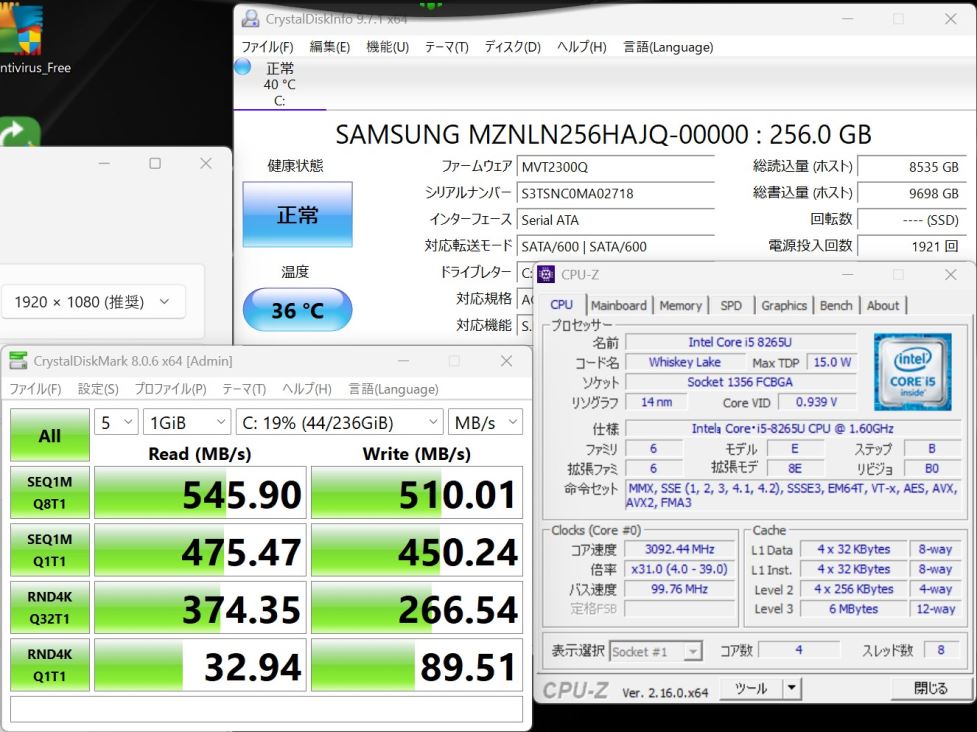977x732 pixels.
Task: Open the 機能(U) menu in CrystalDiskInfo
Action: click(x=387, y=47)
